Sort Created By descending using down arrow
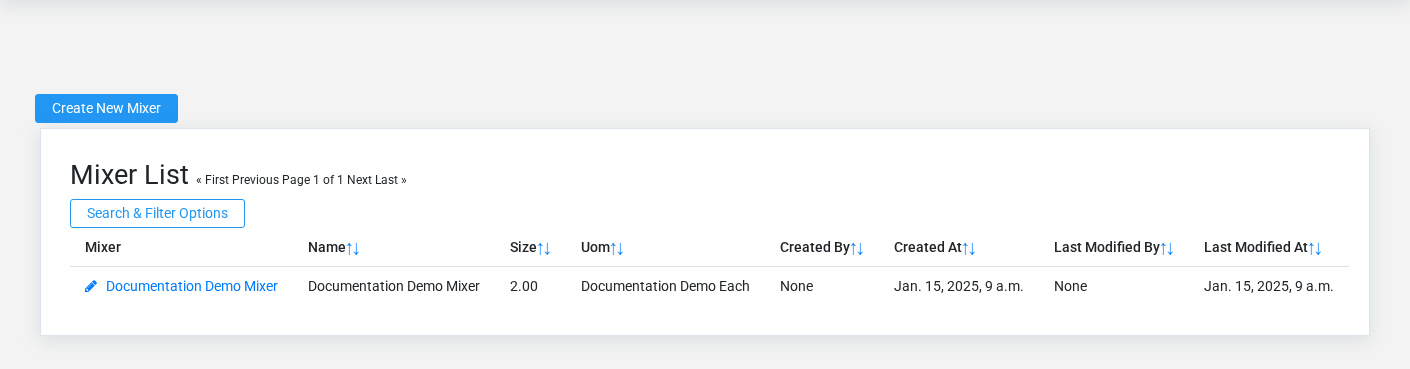Viewport: 1410px width, 369px height. (x=860, y=248)
